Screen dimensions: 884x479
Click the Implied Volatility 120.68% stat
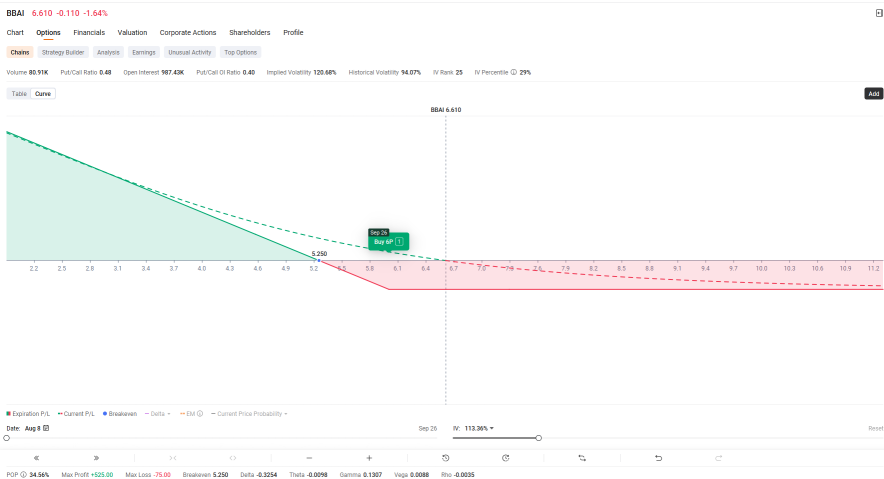tap(302, 72)
